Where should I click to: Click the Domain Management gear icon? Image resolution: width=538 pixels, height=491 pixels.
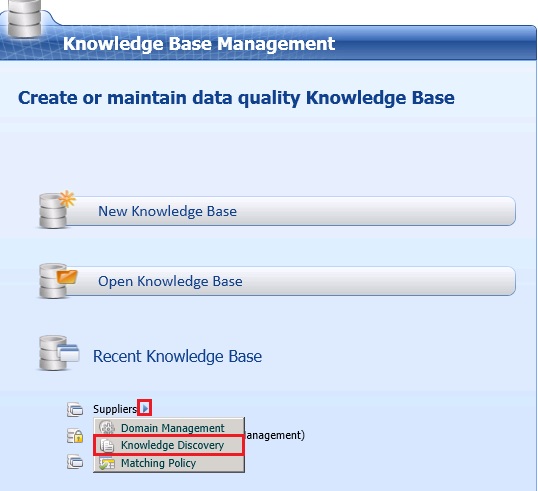(x=107, y=428)
